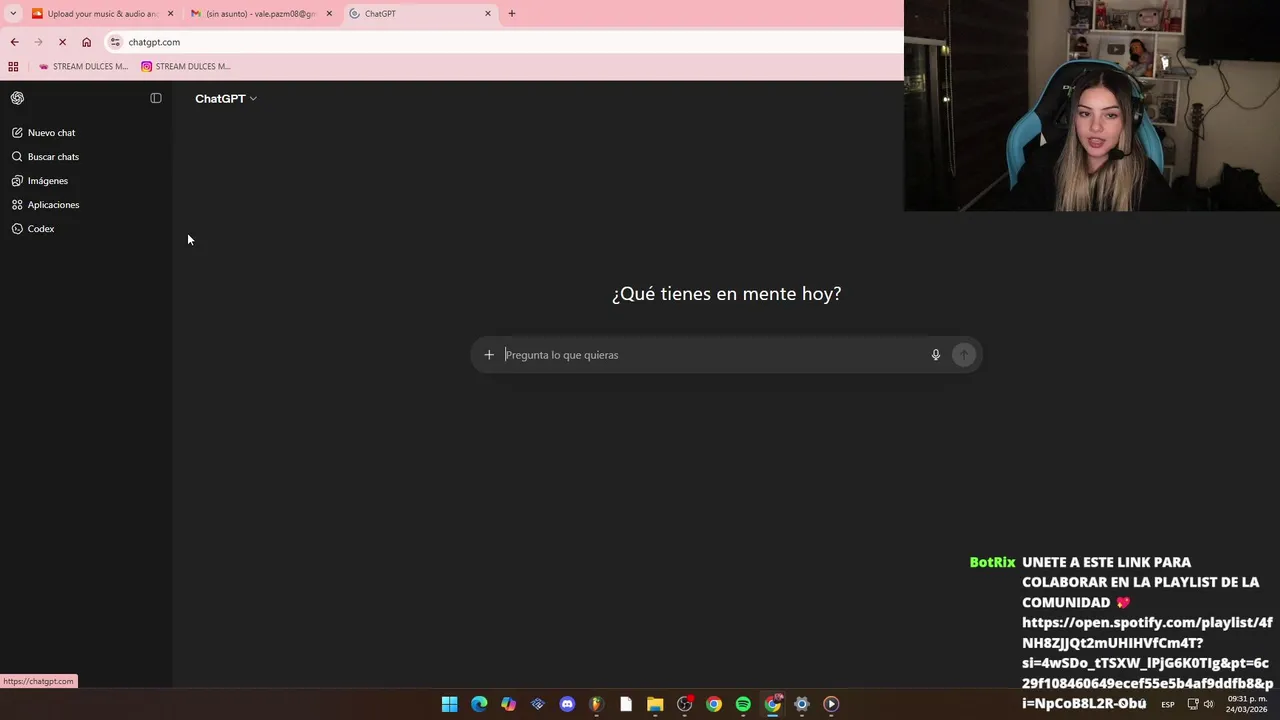Expand the ChatGPT model selector dropdown
Viewport: 1280px width, 720px height.
click(226, 99)
